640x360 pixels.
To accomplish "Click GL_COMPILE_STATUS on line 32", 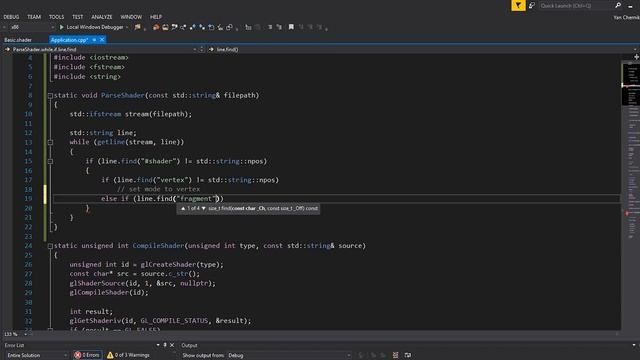I will tap(174, 321).
